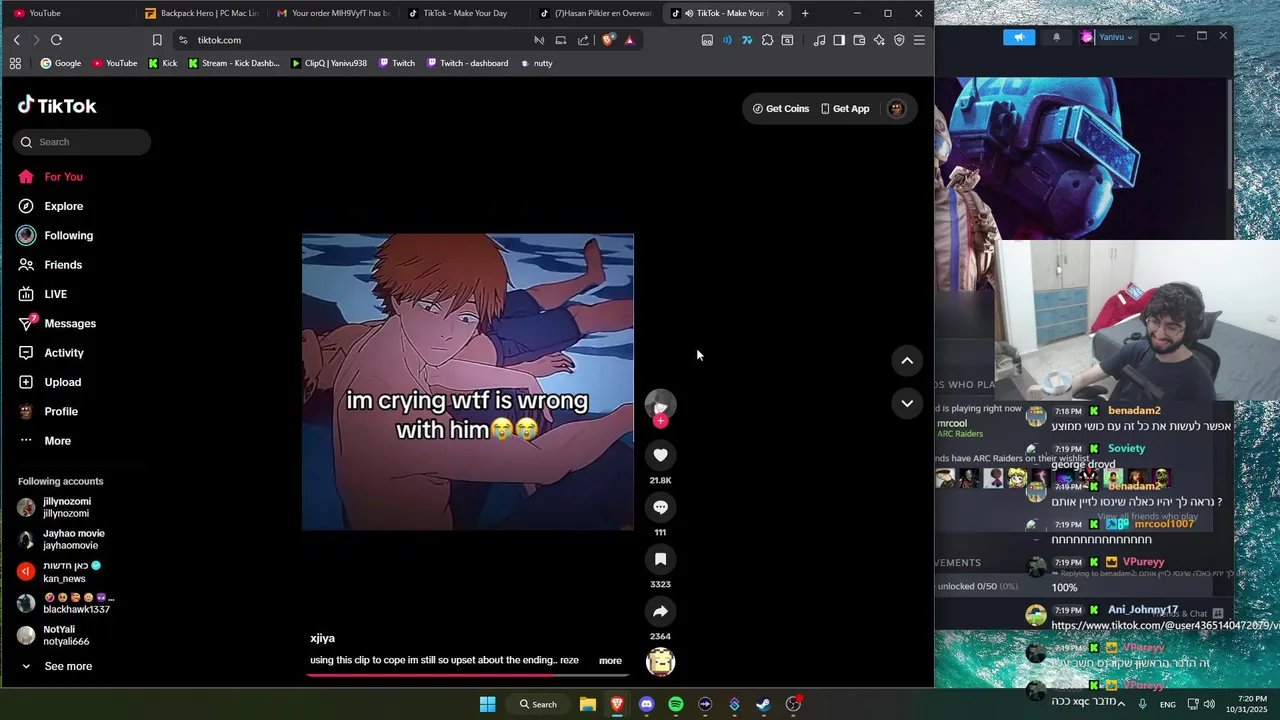Bookmark the video with the save icon
Image resolution: width=1280 pixels, height=720 pixels.
tap(660, 559)
